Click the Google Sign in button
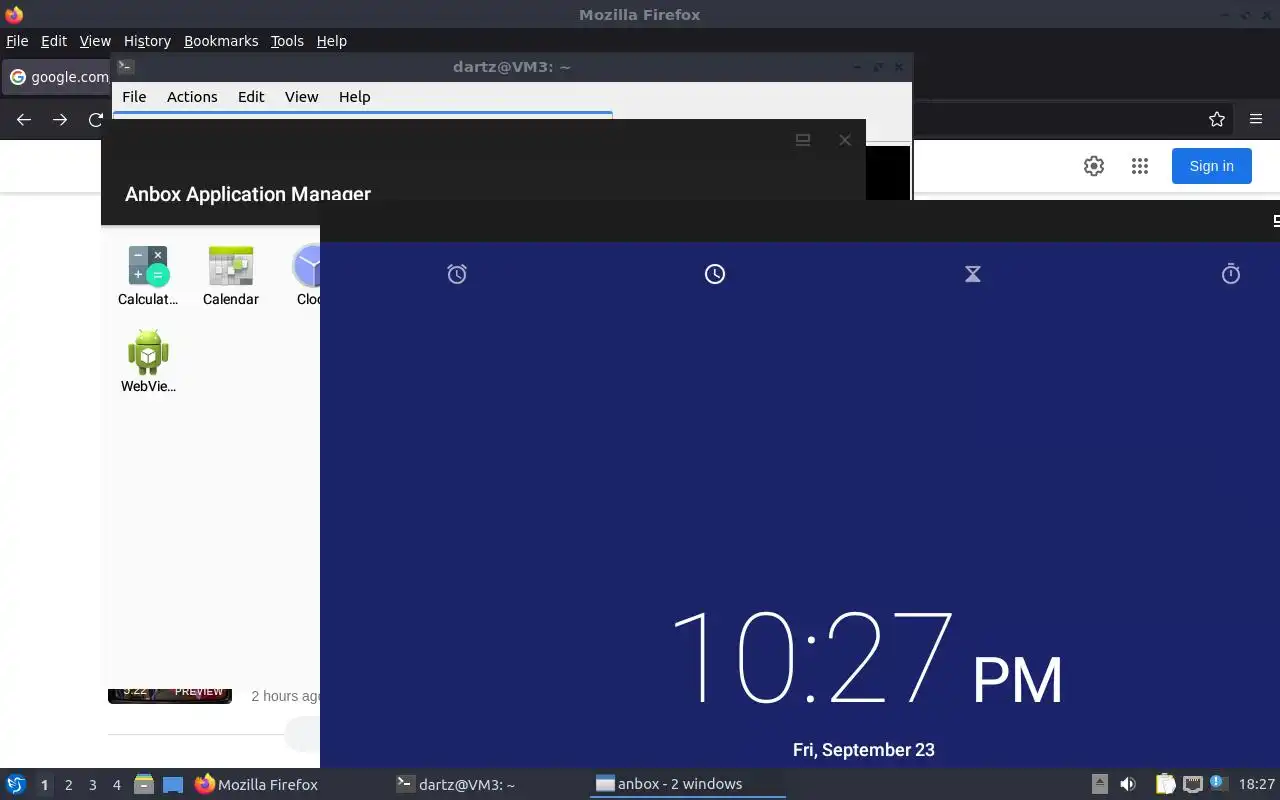 [1211, 166]
